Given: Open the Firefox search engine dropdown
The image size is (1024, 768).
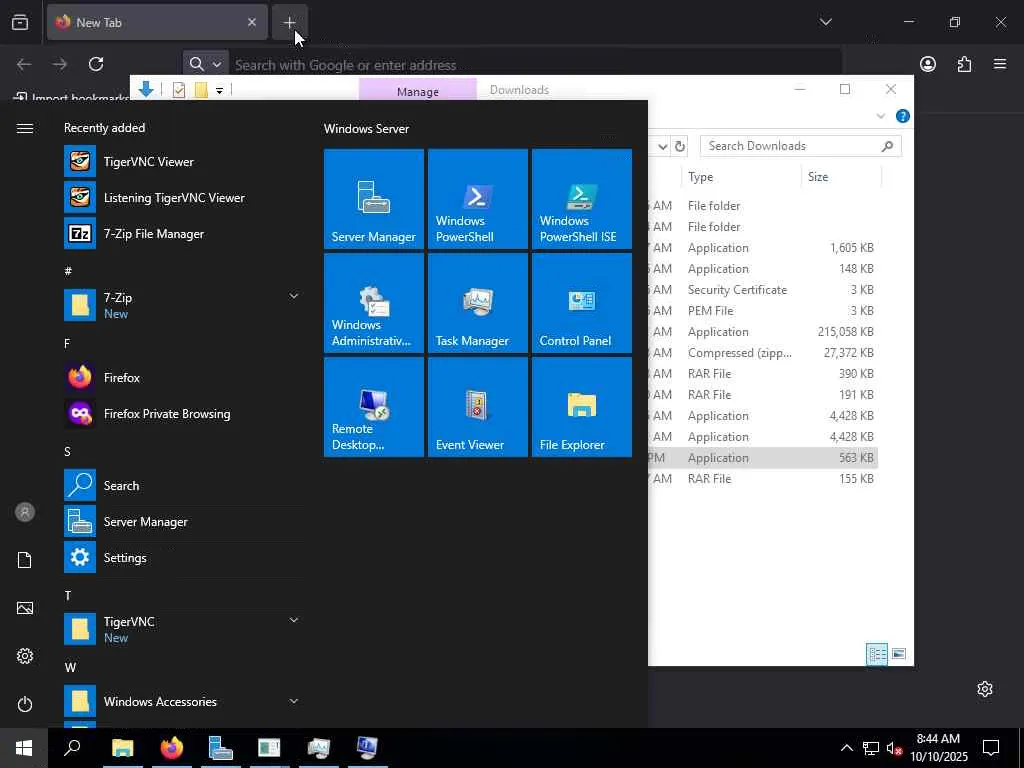Looking at the screenshot, I should point(205,64).
